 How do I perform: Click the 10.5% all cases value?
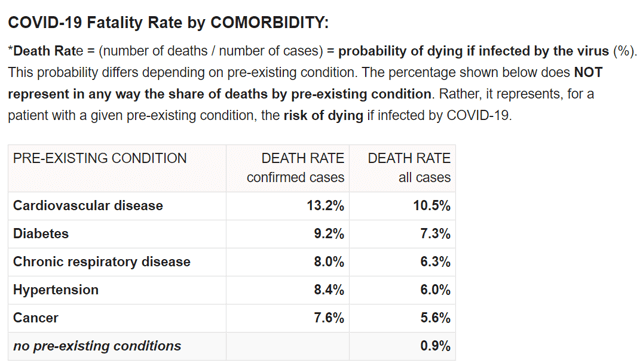[x=432, y=205]
